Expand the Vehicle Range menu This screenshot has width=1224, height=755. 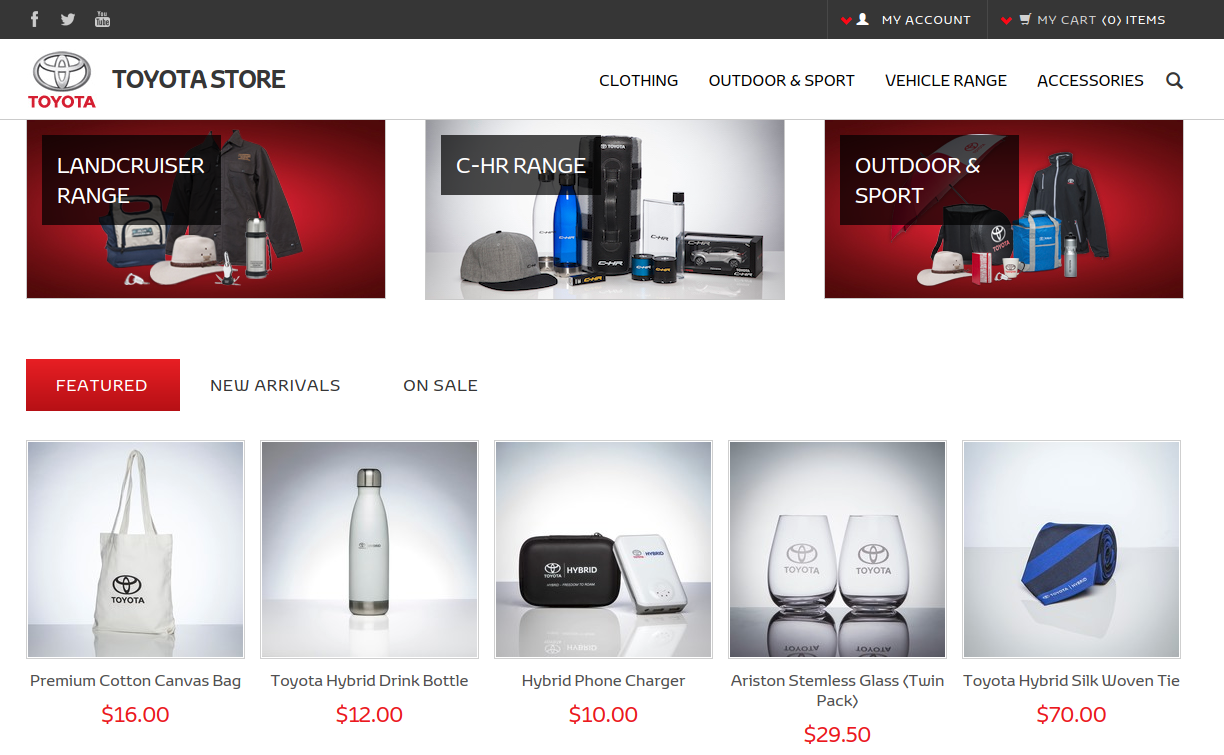946,81
